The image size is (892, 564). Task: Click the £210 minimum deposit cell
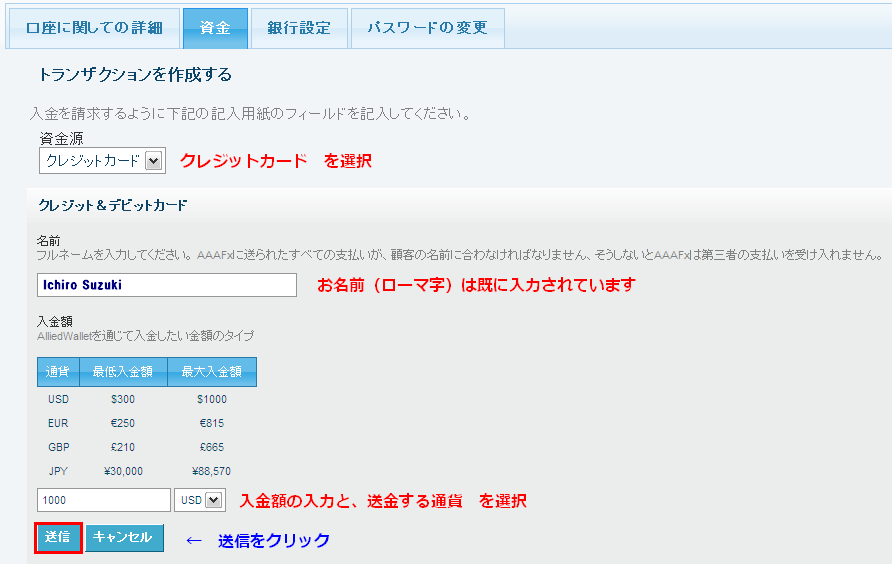pyautogui.click(x=123, y=447)
